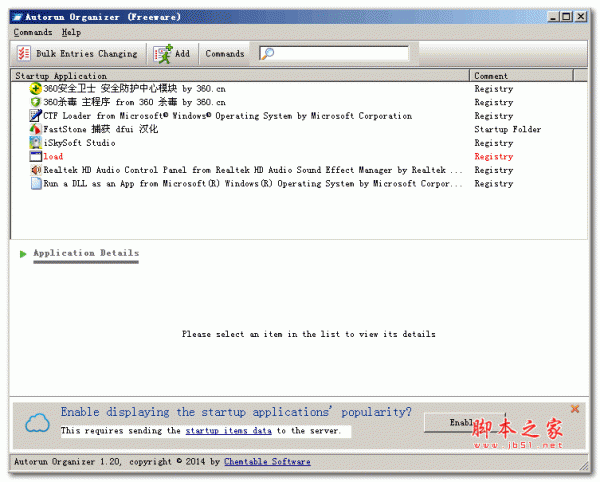Click the Commands toolbar button
The height and width of the screenshot is (482, 600).
[225, 54]
